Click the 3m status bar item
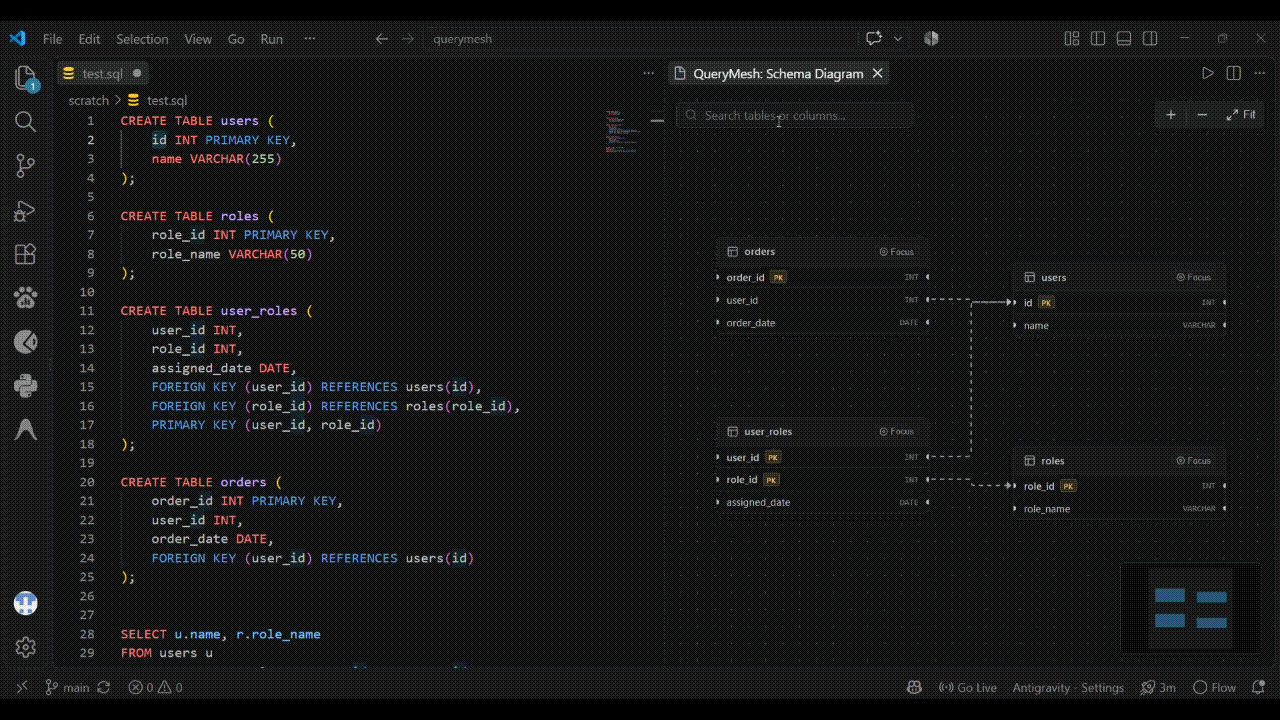This screenshot has height=720, width=1280. pyautogui.click(x=1159, y=688)
